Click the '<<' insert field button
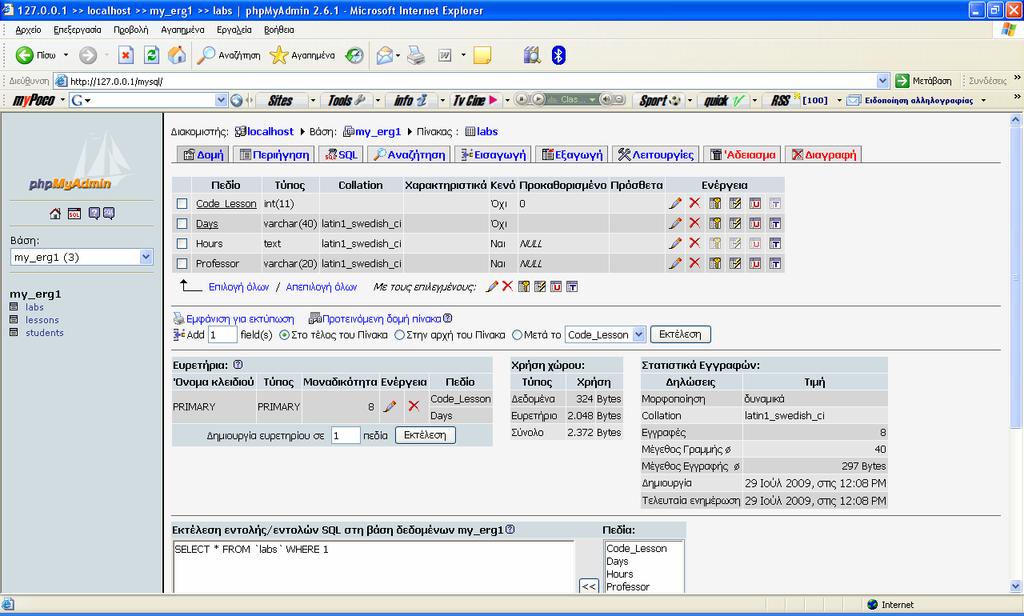This screenshot has height=616, width=1024. pyautogui.click(x=588, y=586)
